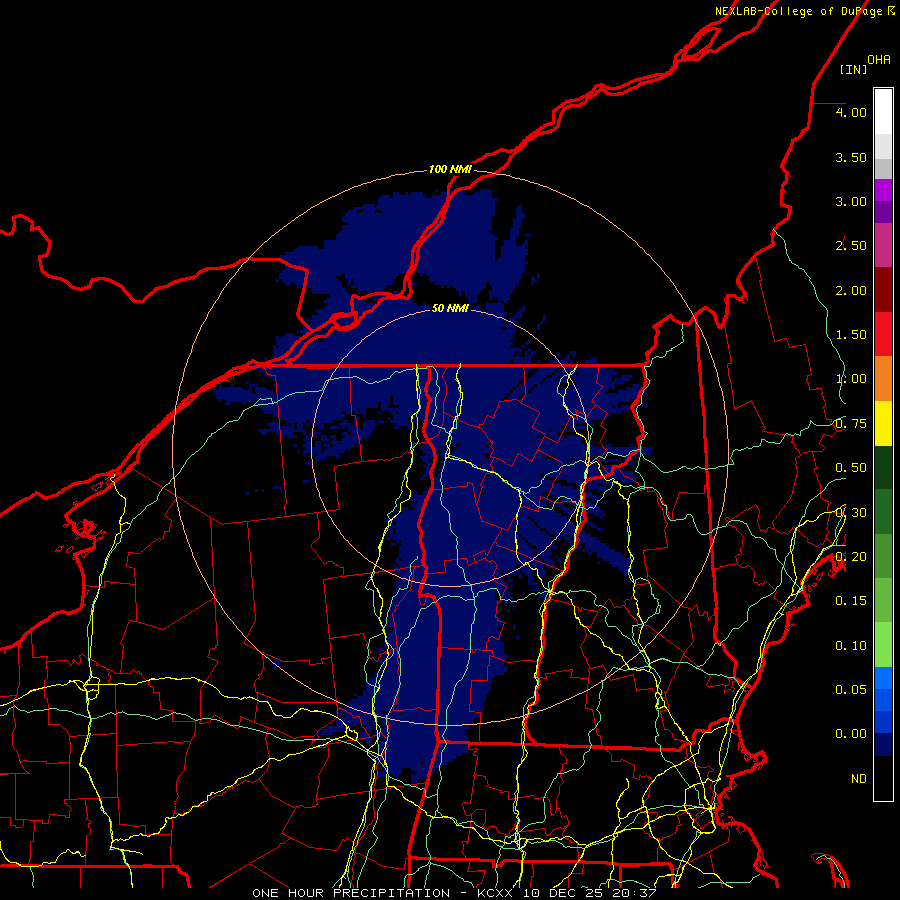This screenshot has width=900, height=900.
Task: Click the darkest green legend swatch
Action: 883,468
